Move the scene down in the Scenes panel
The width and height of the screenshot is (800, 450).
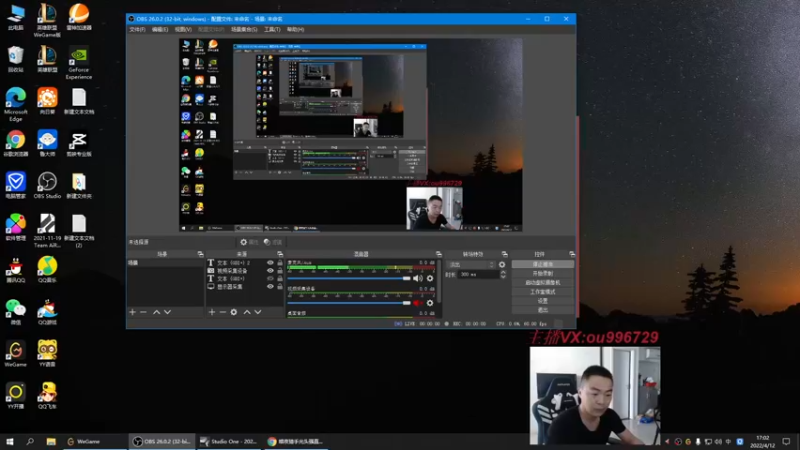pyautogui.click(x=167, y=312)
